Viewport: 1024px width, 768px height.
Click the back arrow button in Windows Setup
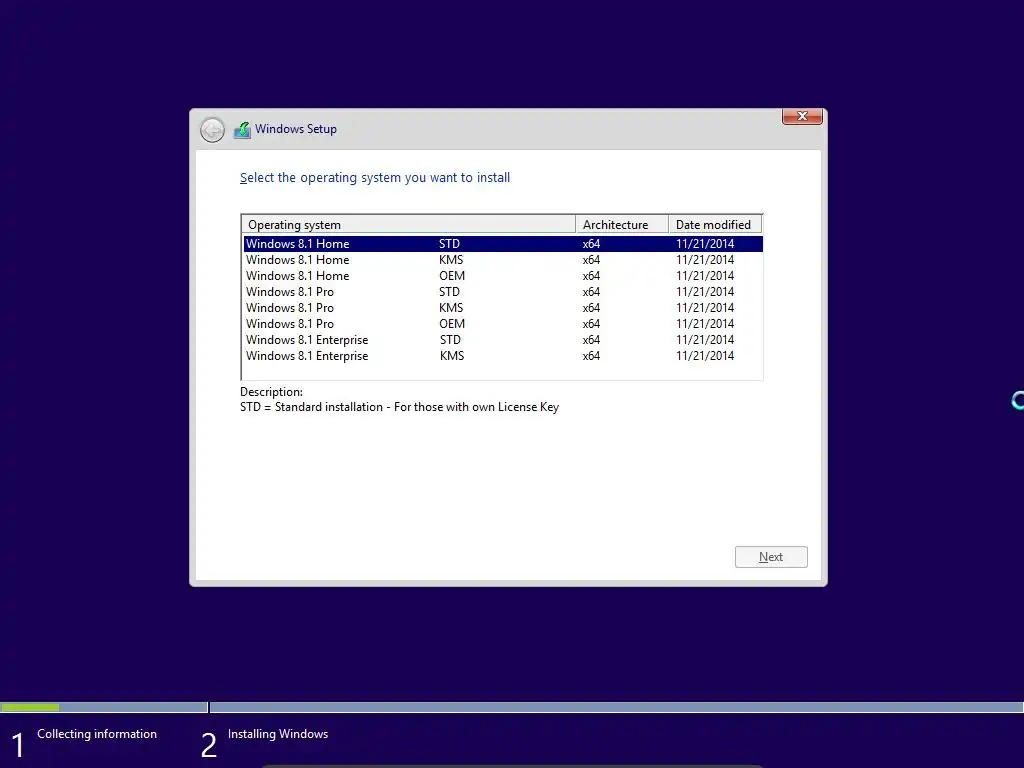[x=212, y=130]
